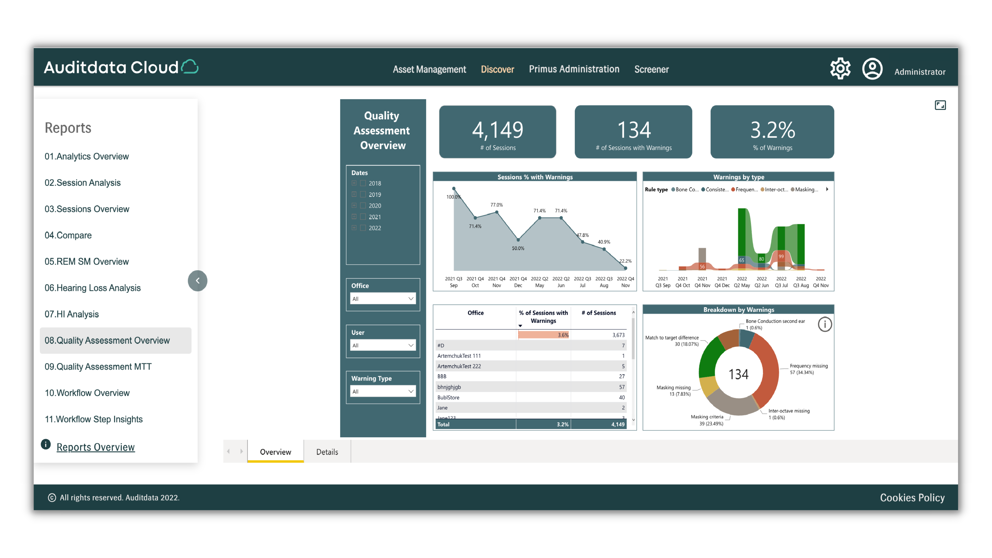Enable the 2022 date filter checkbox
This screenshot has height=558, width=992.
click(363, 228)
